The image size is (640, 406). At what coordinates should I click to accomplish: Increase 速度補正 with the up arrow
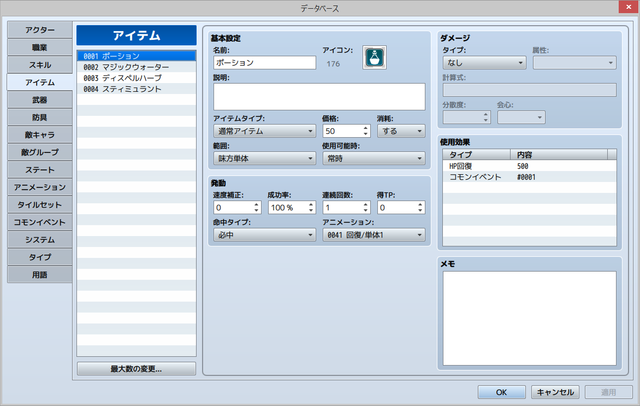[257, 204]
